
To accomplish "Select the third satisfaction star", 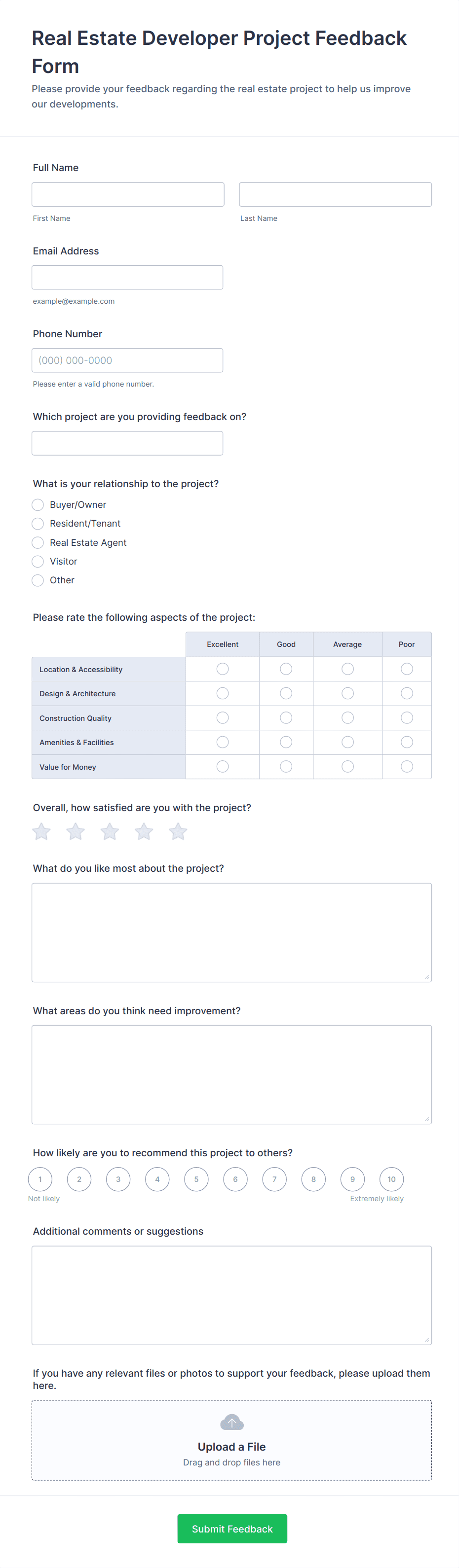I will 110,831.
